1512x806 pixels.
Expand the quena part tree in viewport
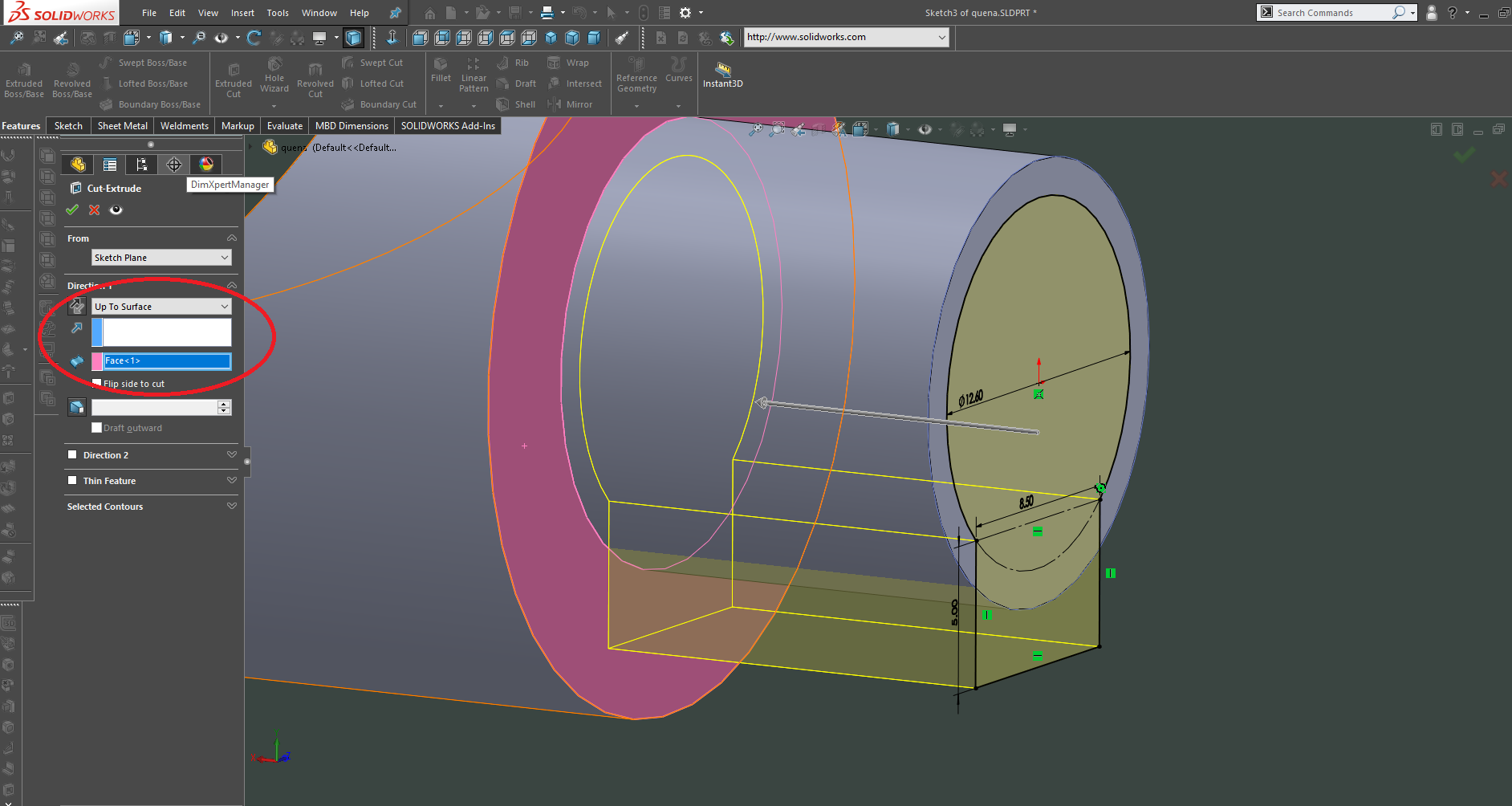coord(251,147)
